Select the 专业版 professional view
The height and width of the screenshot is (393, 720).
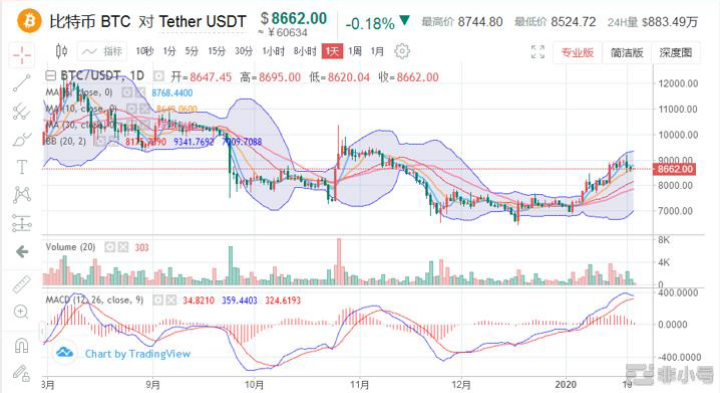tap(577, 52)
